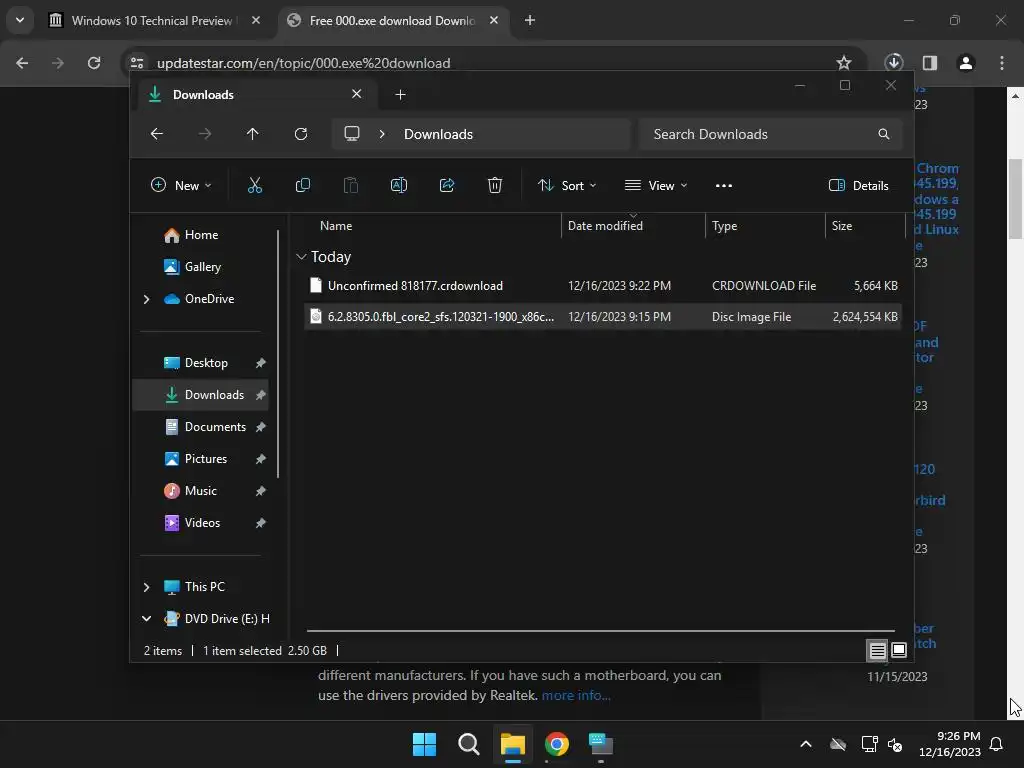
Task: Open a new Chrome tab
Action: [530, 20]
